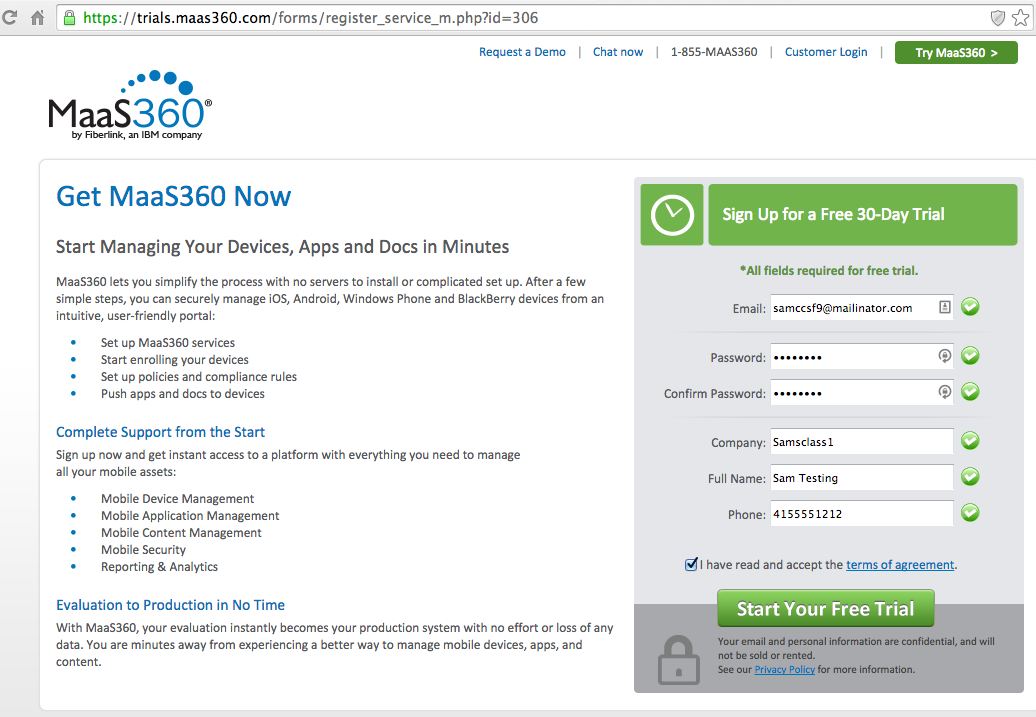Click the Company field containing Samsclass1
Viewport: 1036px width, 717px height.
(x=862, y=441)
